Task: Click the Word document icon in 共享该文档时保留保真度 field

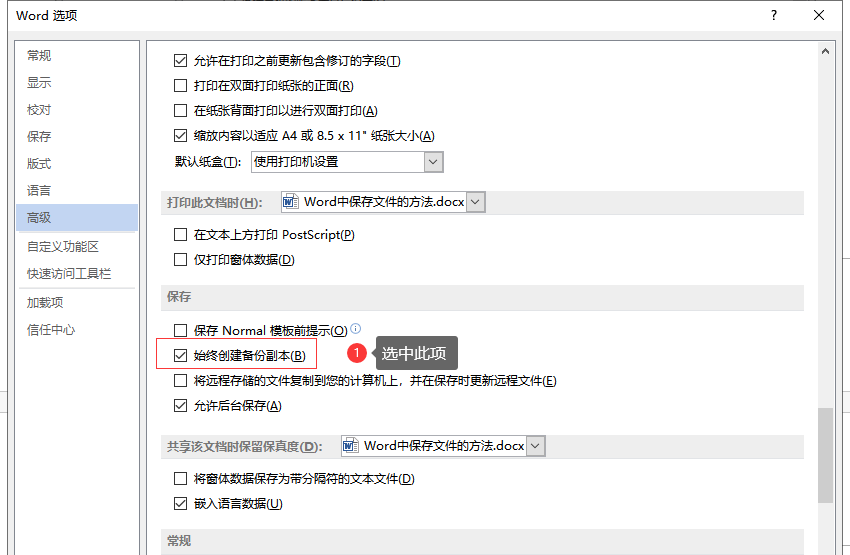Action: [x=351, y=446]
